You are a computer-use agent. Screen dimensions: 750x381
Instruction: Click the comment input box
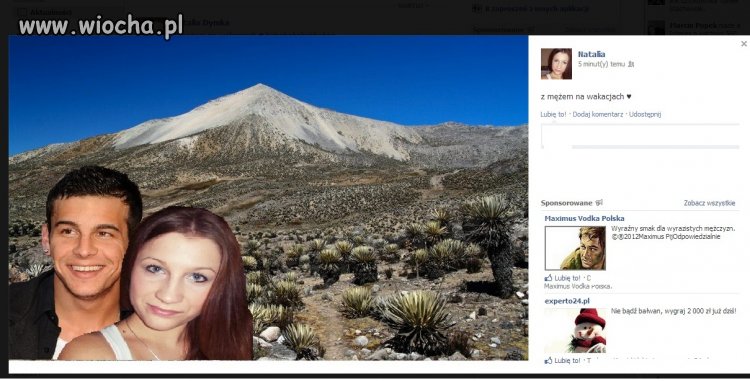point(640,136)
